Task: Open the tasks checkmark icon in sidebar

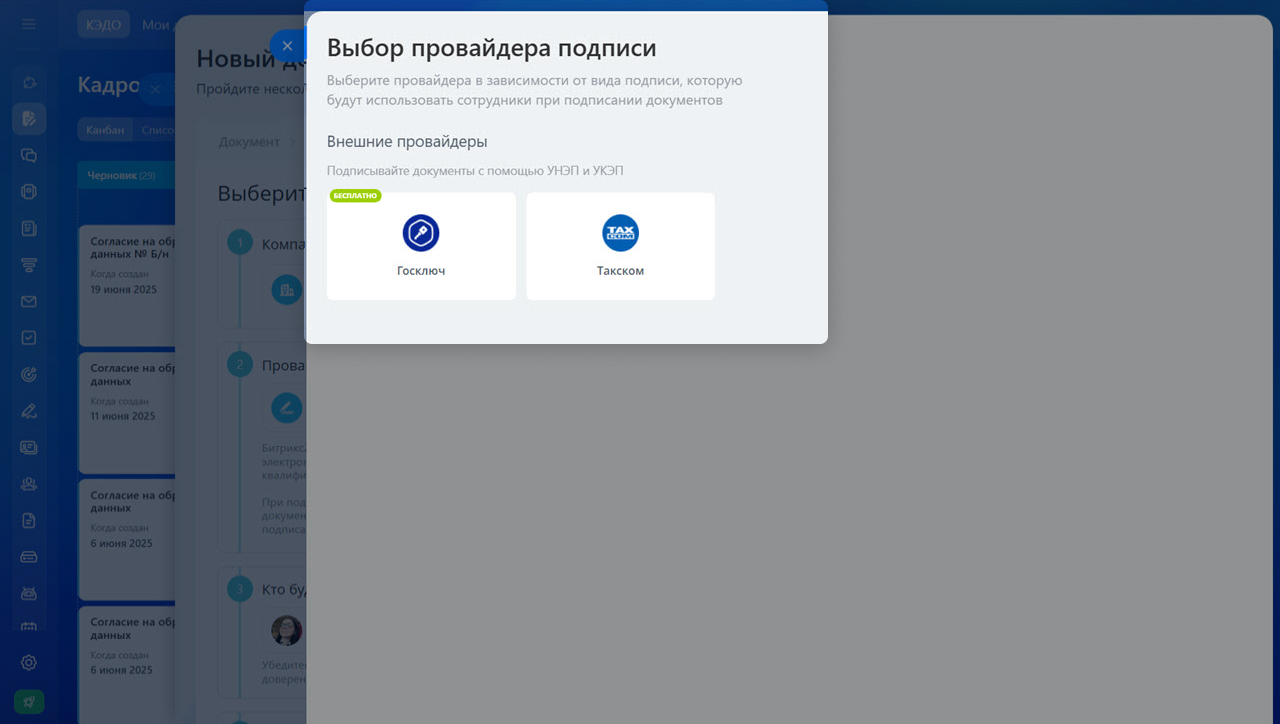Action: click(x=29, y=338)
